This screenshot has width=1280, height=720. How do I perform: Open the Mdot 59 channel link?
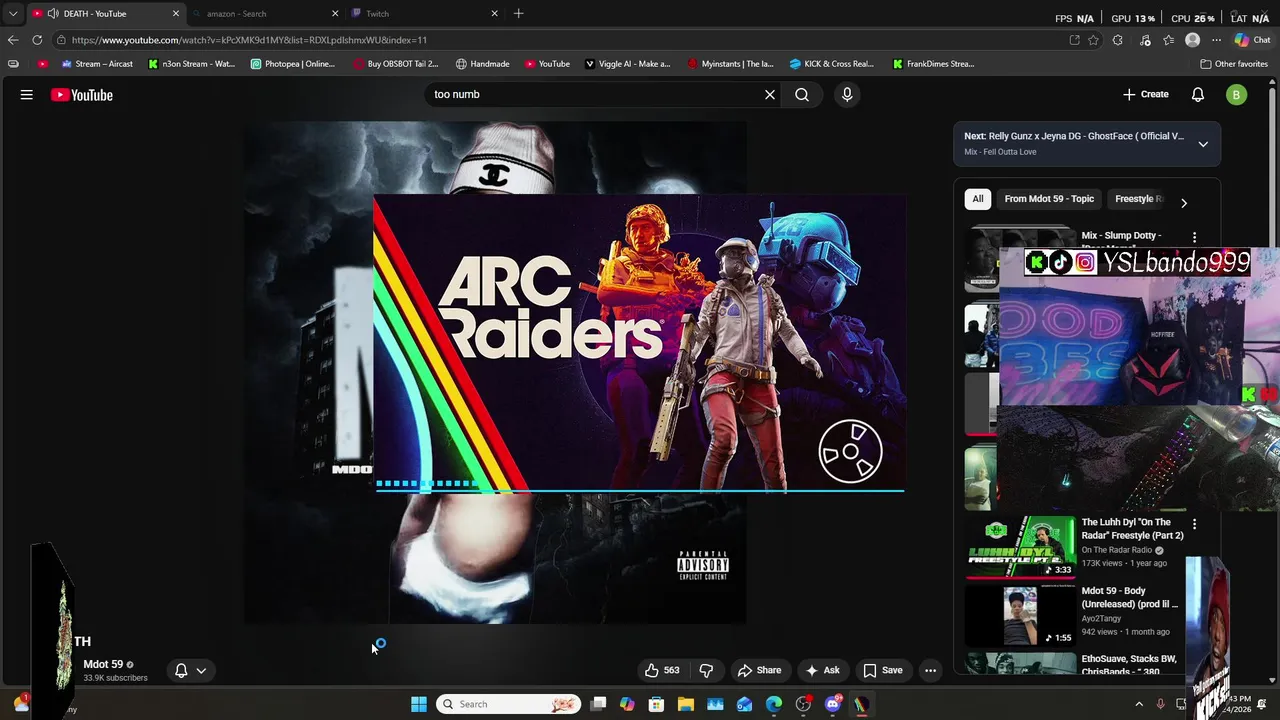(x=103, y=664)
